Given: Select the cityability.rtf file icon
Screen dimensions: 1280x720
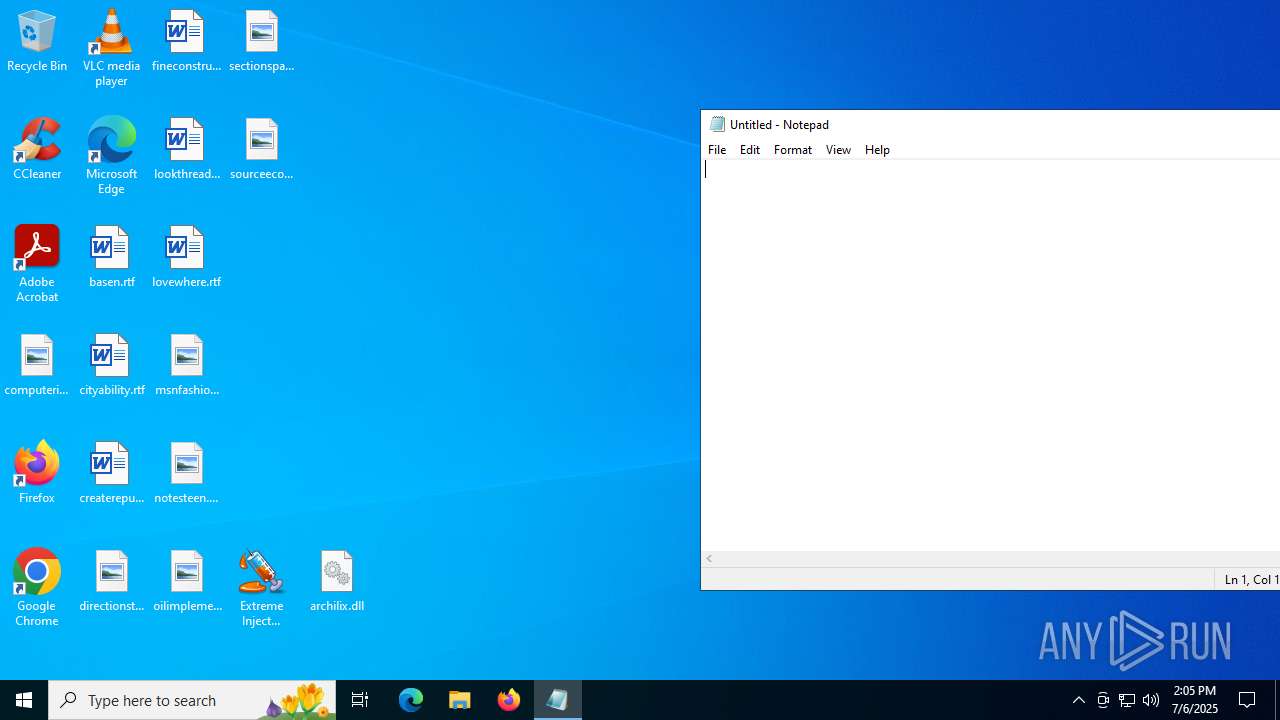Looking at the screenshot, I should pyautogui.click(x=111, y=366).
